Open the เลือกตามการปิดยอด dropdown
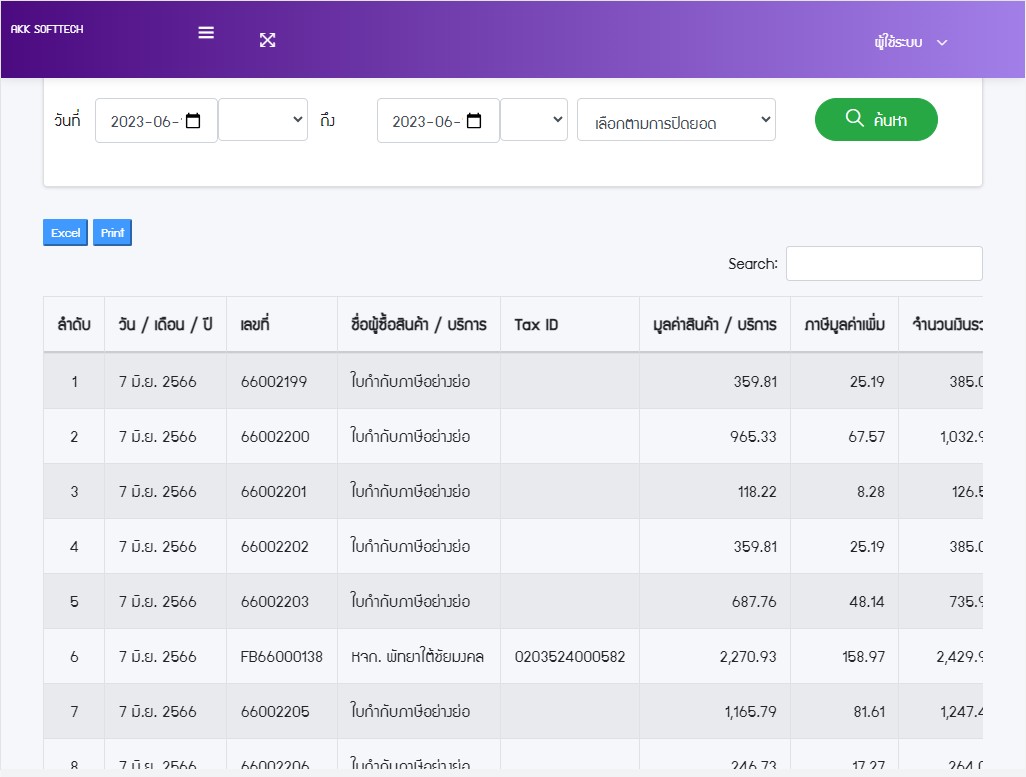 tap(676, 120)
